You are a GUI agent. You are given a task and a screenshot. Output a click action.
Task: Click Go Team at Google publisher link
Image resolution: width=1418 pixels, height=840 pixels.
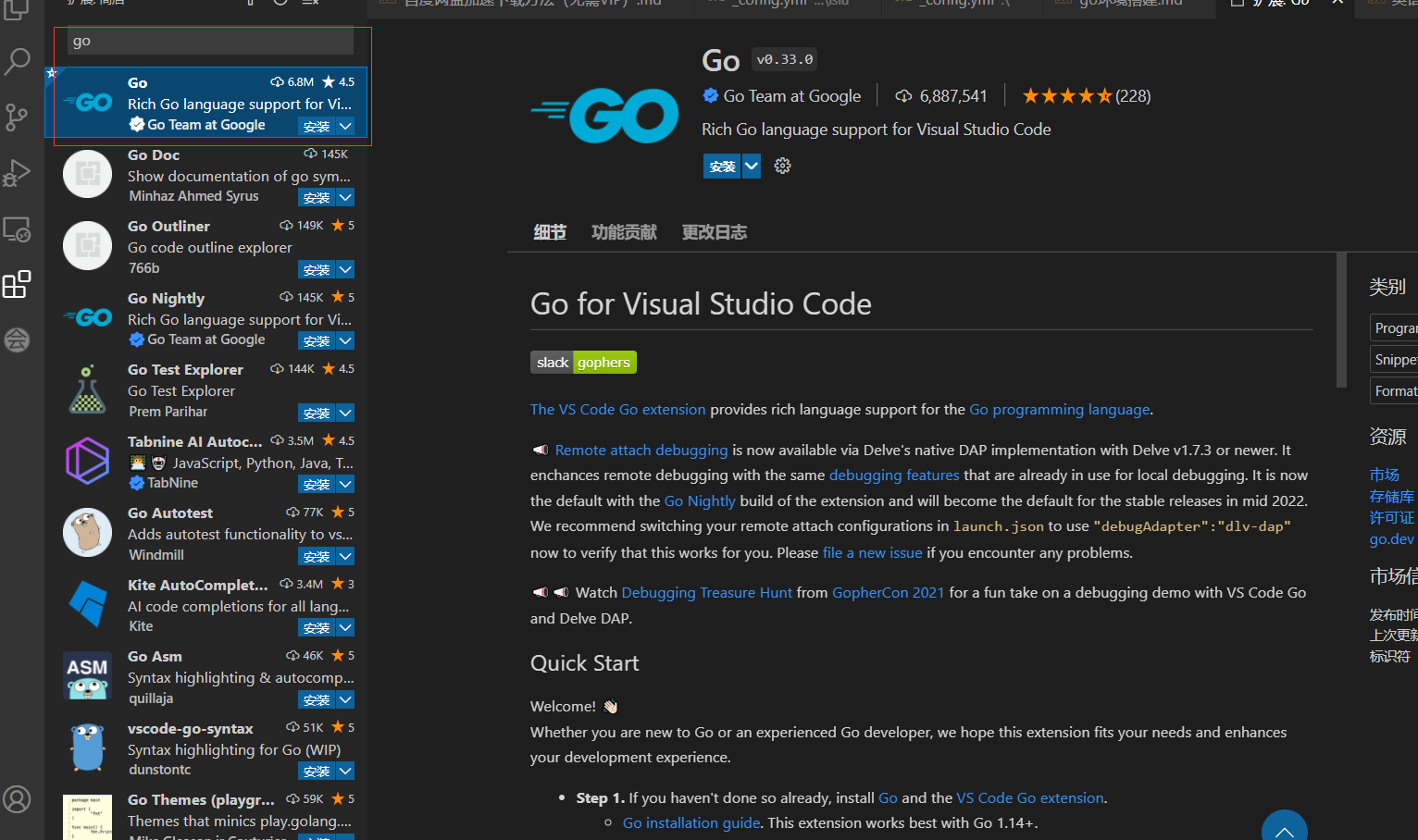792,96
